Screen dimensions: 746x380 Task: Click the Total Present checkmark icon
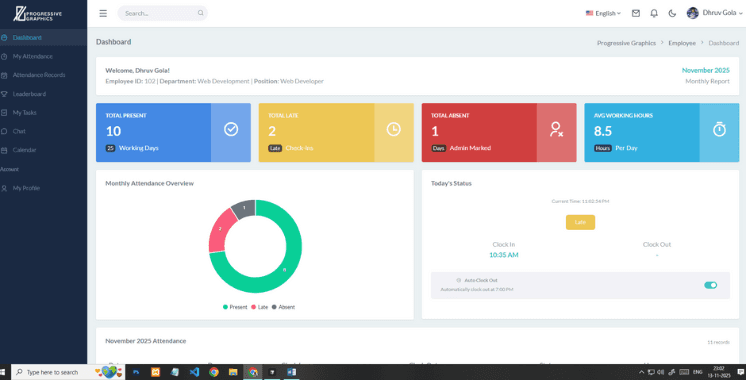coord(231,129)
